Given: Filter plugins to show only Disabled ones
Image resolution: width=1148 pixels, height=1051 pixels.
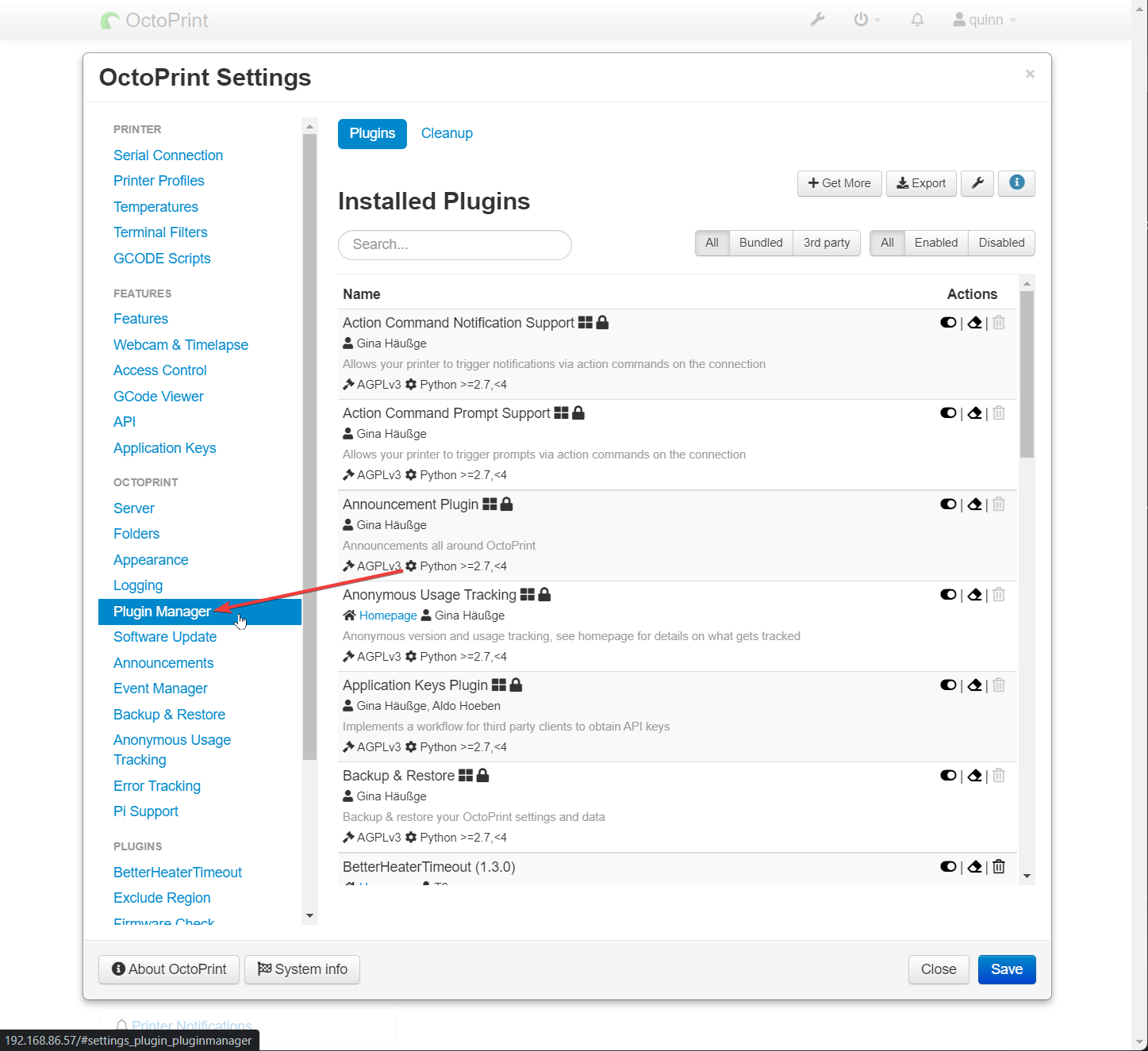Looking at the screenshot, I should pos(1000,243).
